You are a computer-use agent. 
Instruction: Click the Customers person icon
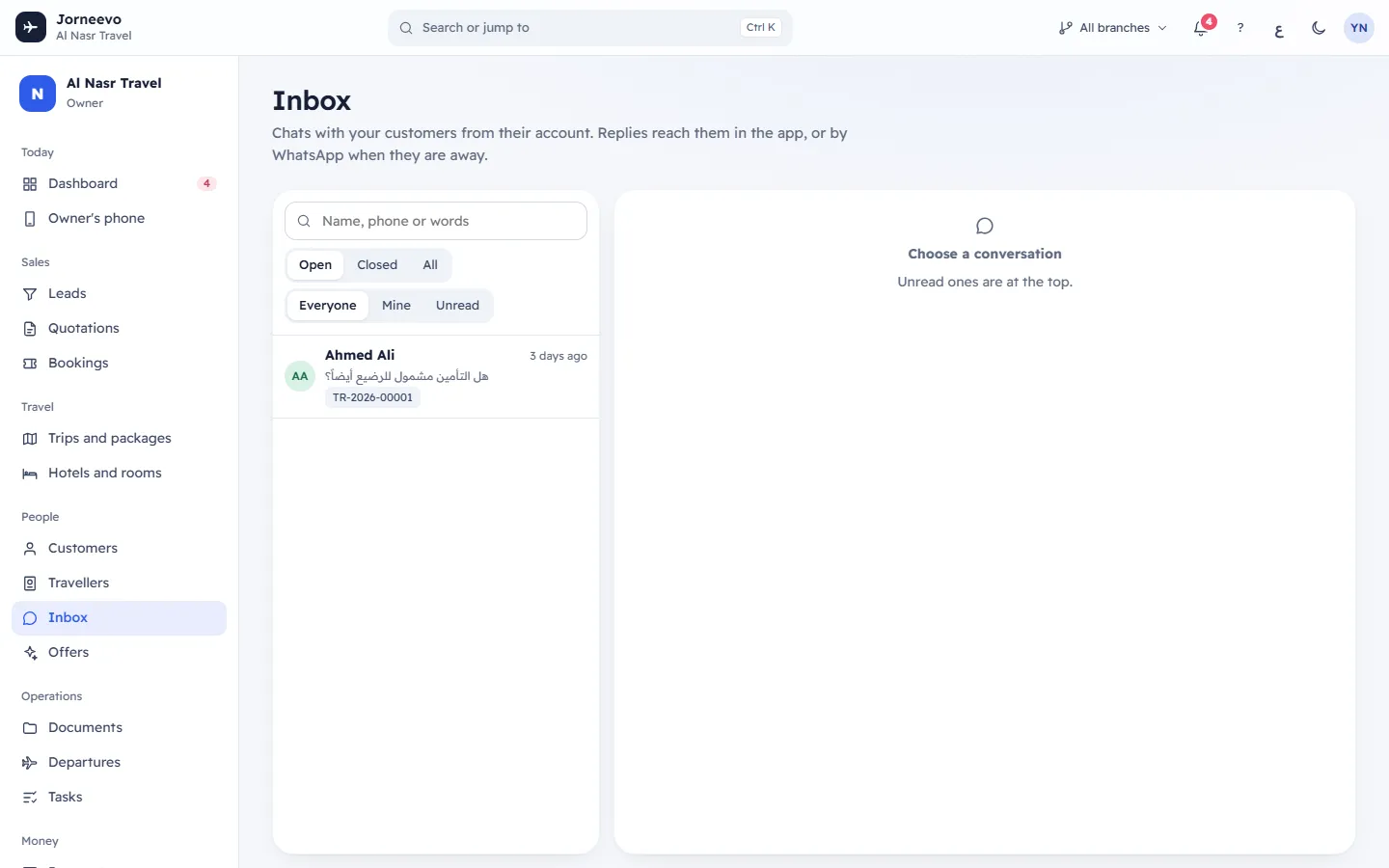pyautogui.click(x=30, y=549)
